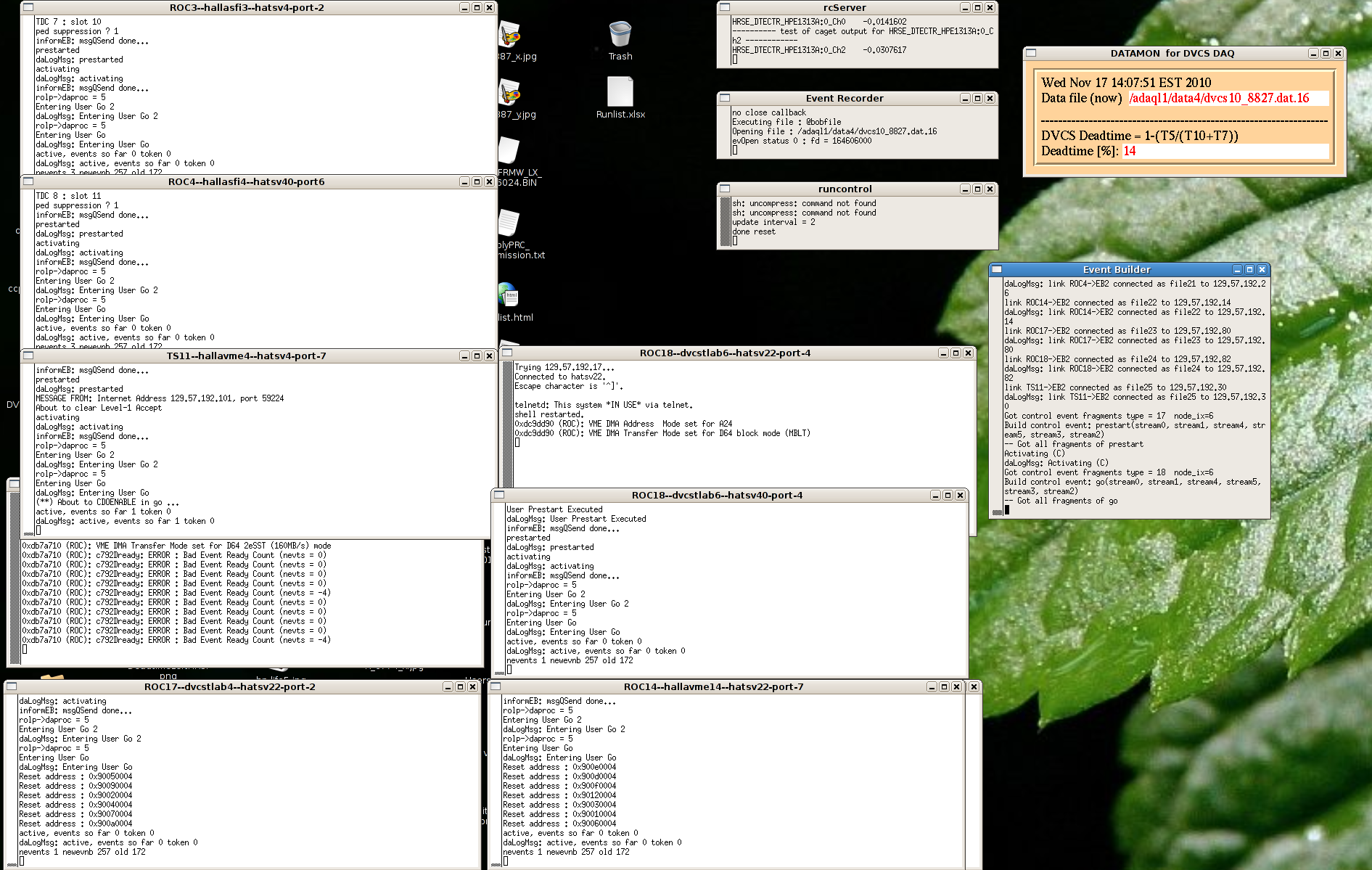Open window menu icon of ROC4--hallasfi4 window
This screenshot has width=1372, height=870.
(28, 181)
